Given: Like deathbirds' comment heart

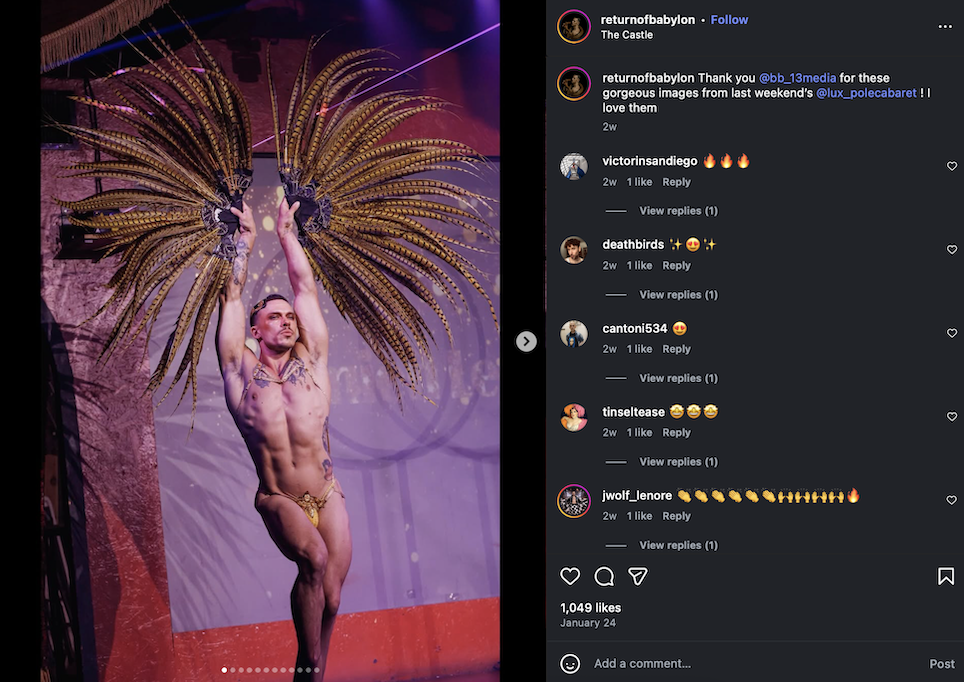Looking at the screenshot, I should (952, 250).
